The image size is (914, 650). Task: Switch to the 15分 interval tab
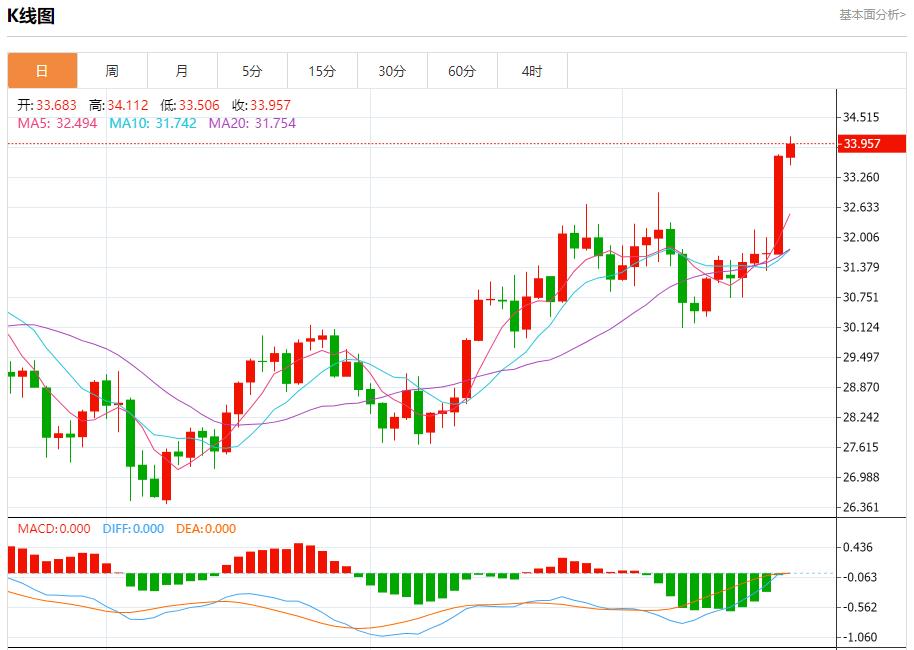(x=322, y=71)
